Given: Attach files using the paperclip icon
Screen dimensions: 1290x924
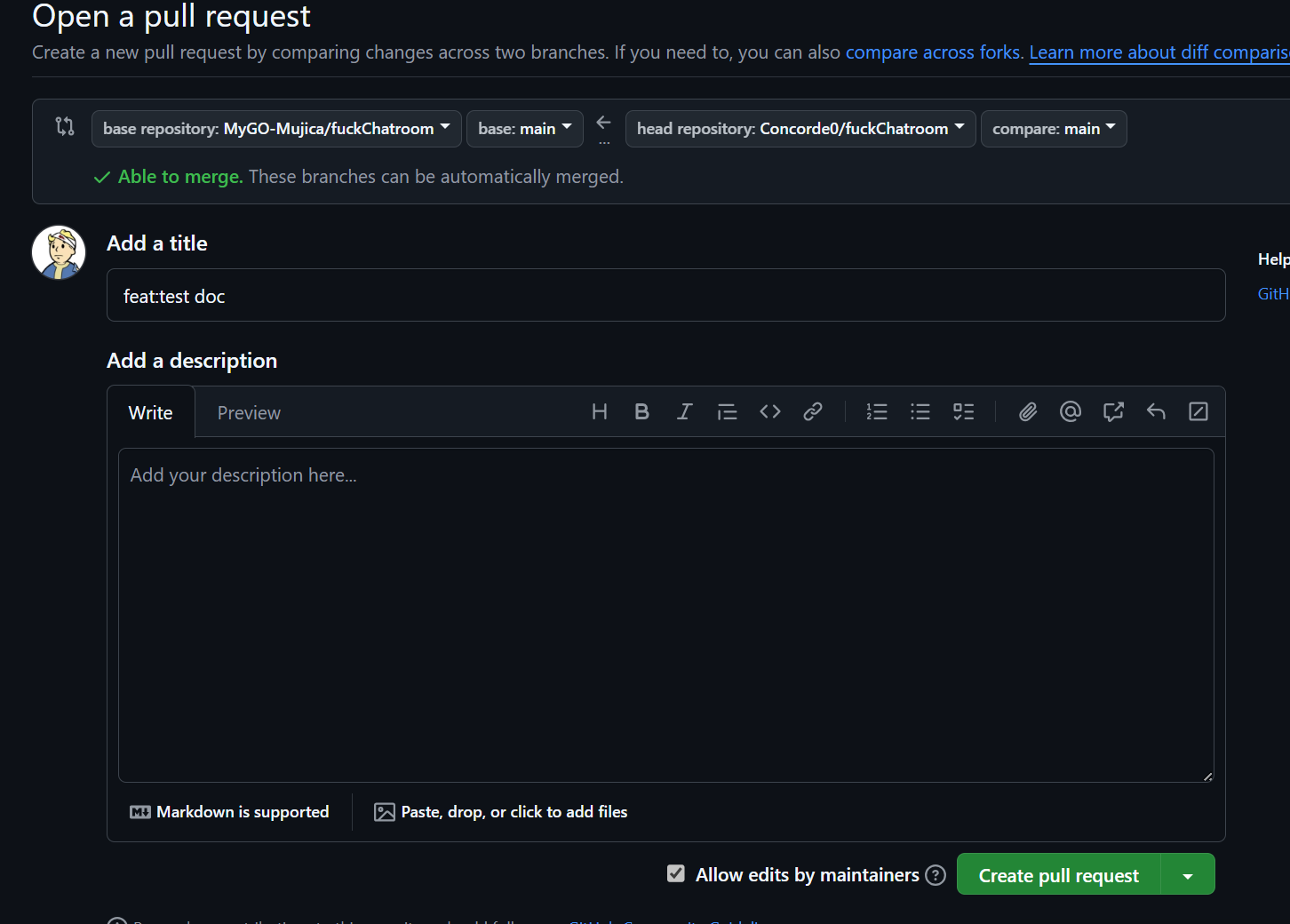Looking at the screenshot, I should 1028,411.
